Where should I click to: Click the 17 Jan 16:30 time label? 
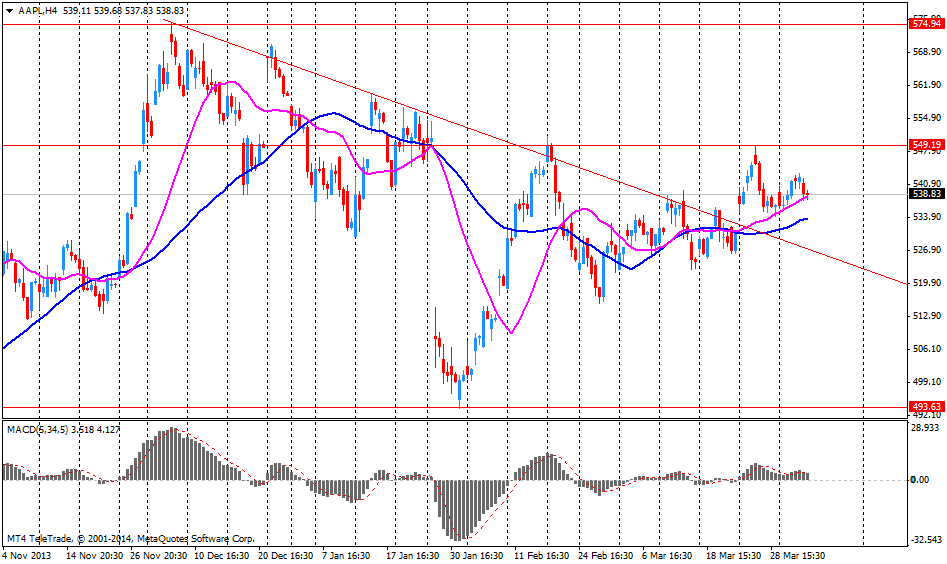coord(413,556)
